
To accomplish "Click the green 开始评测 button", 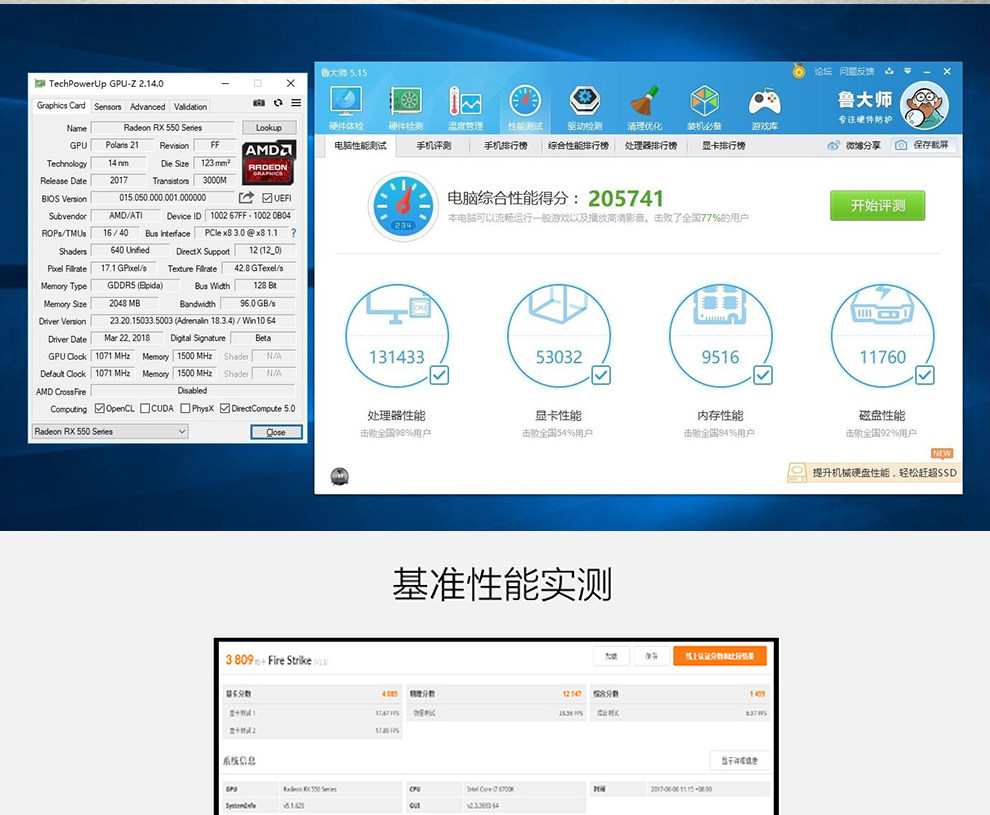I will (878, 205).
